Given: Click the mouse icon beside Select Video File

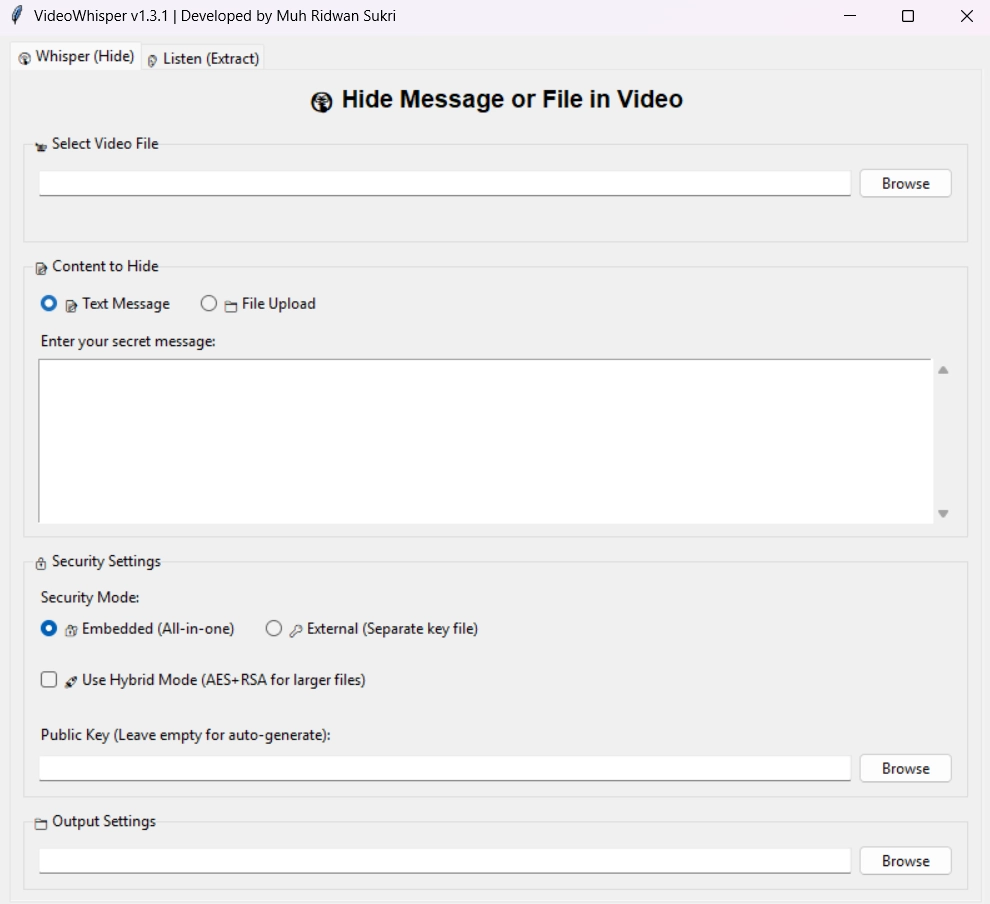Looking at the screenshot, I should pyautogui.click(x=41, y=145).
